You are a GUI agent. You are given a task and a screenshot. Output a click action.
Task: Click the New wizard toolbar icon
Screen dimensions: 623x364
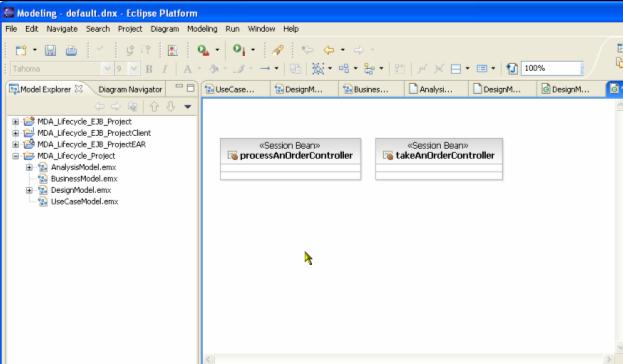point(21,50)
